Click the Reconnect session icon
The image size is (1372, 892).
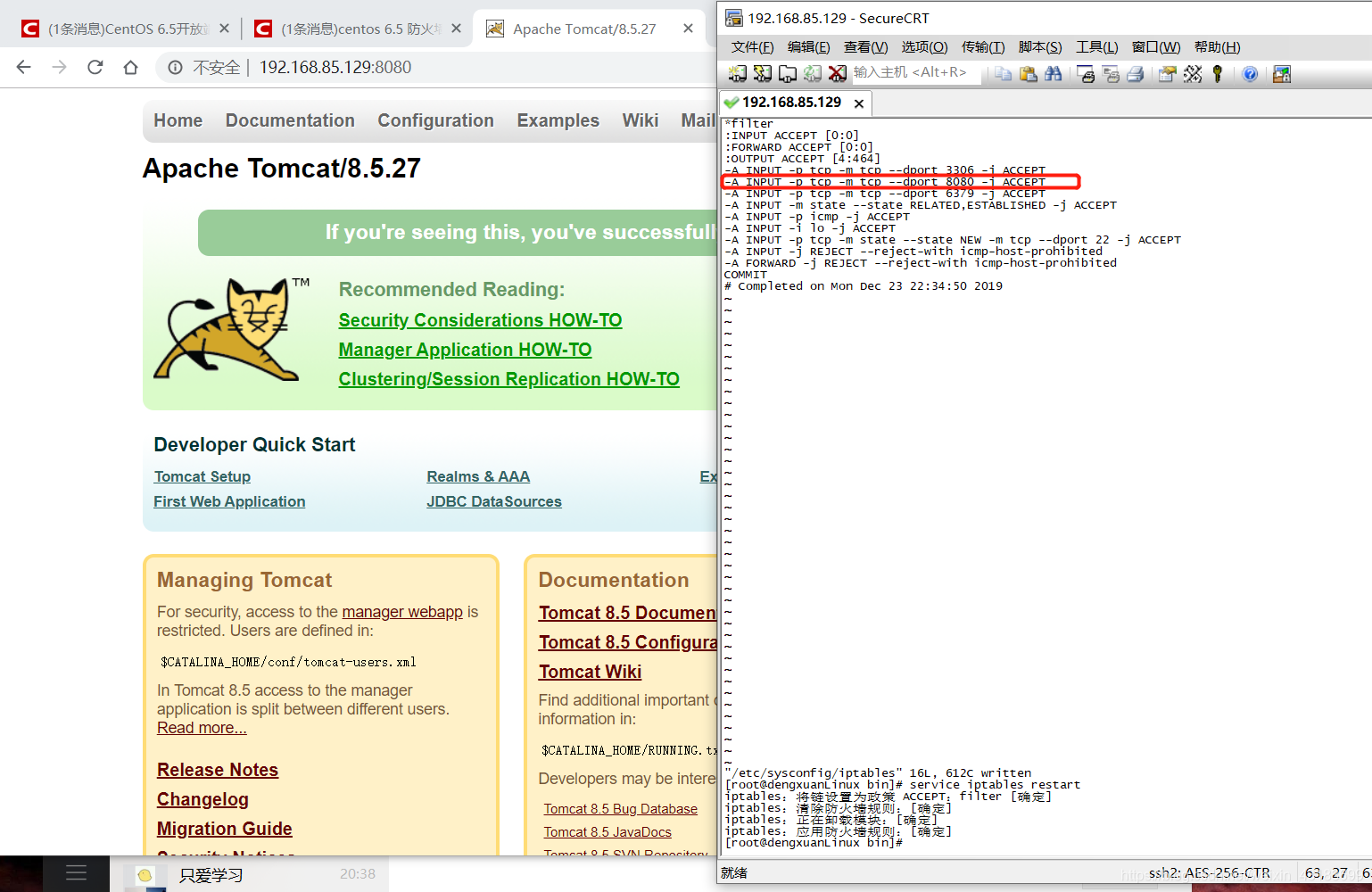click(x=812, y=74)
